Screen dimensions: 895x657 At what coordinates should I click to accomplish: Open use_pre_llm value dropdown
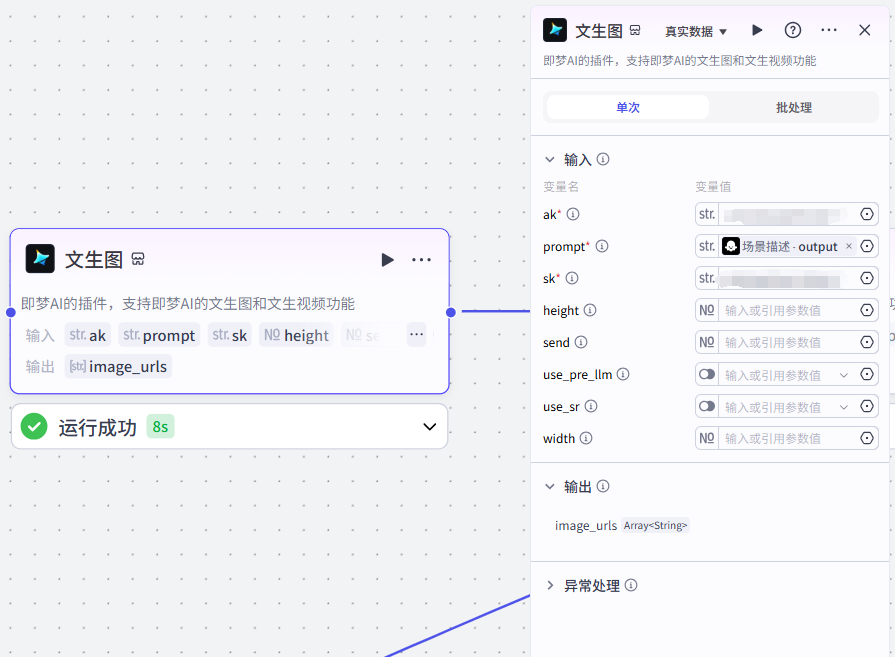(844, 375)
